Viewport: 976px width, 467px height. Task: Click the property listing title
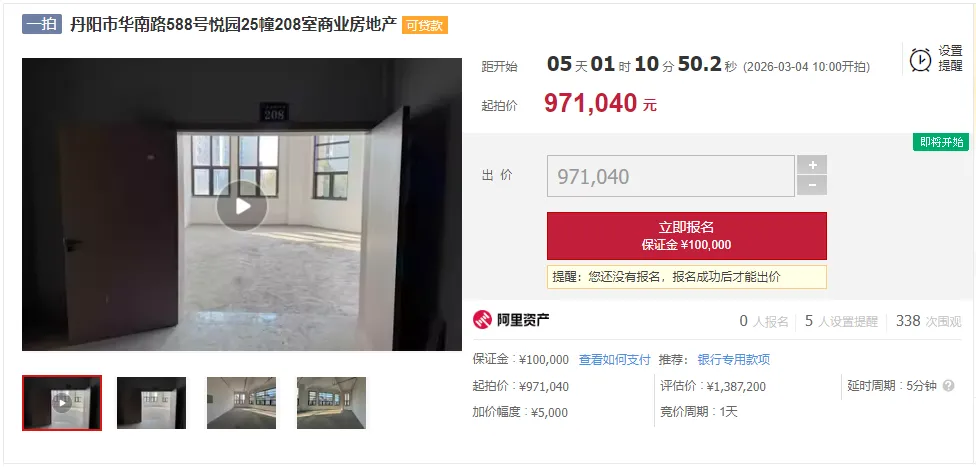point(233,25)
